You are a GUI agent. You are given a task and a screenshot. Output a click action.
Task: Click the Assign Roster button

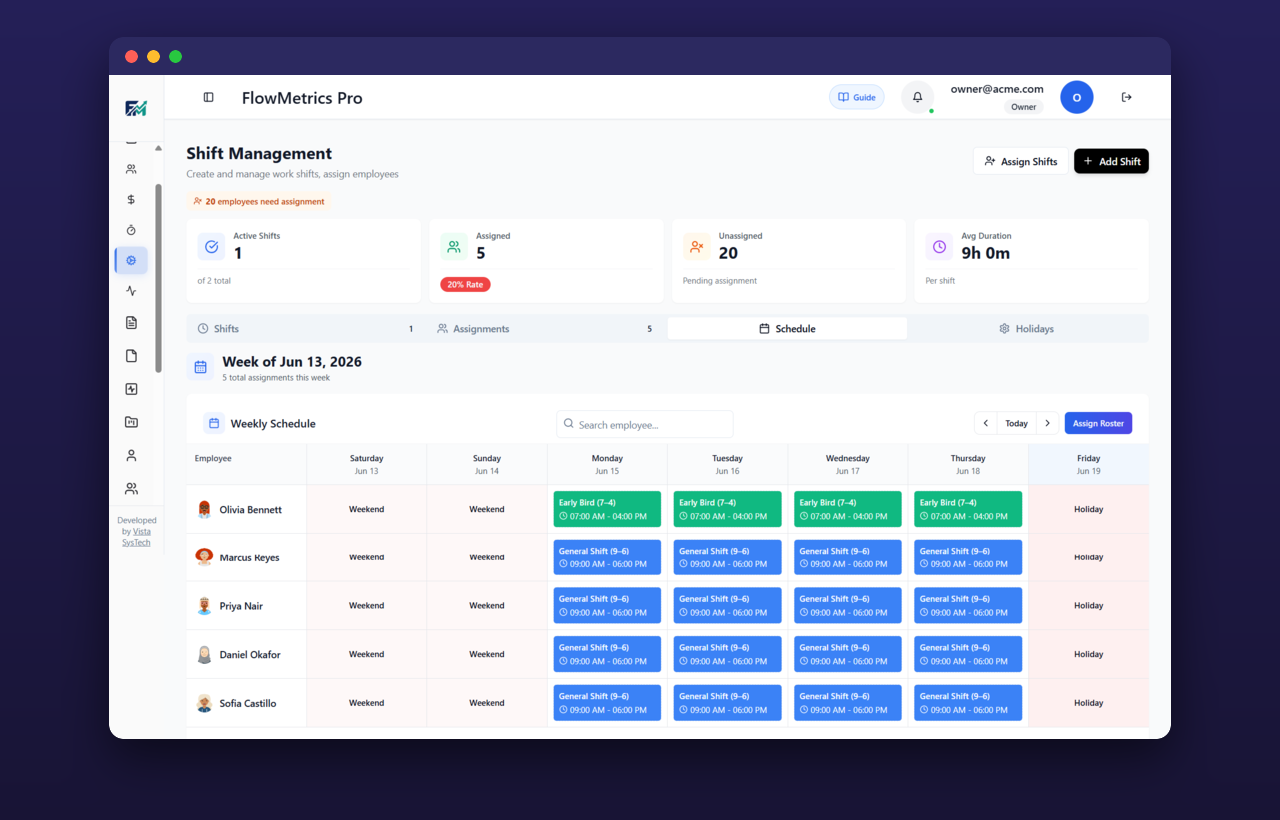coord(1098,423)
